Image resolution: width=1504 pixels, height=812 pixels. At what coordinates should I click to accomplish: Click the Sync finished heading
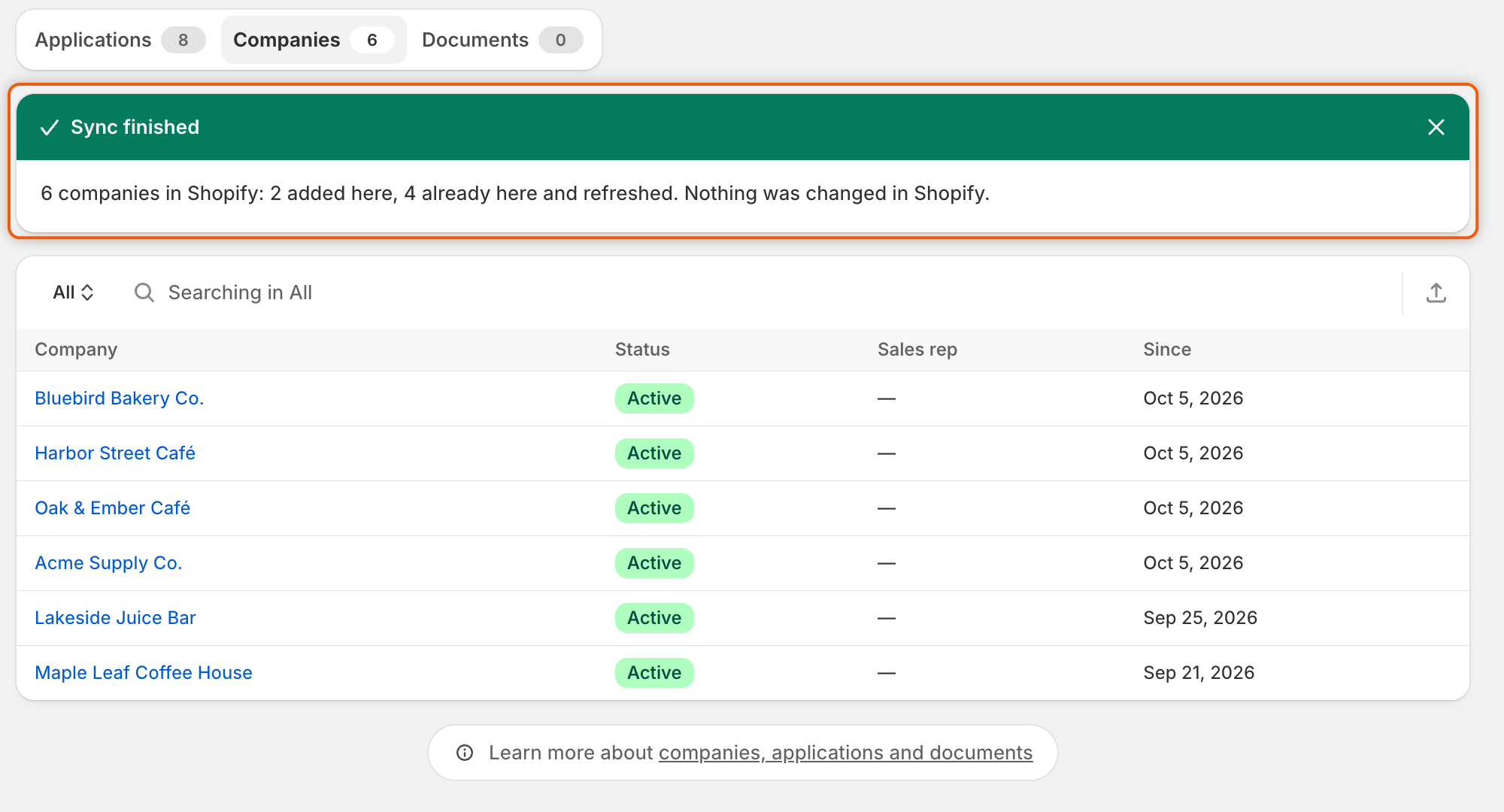click(x=135, y=127)
